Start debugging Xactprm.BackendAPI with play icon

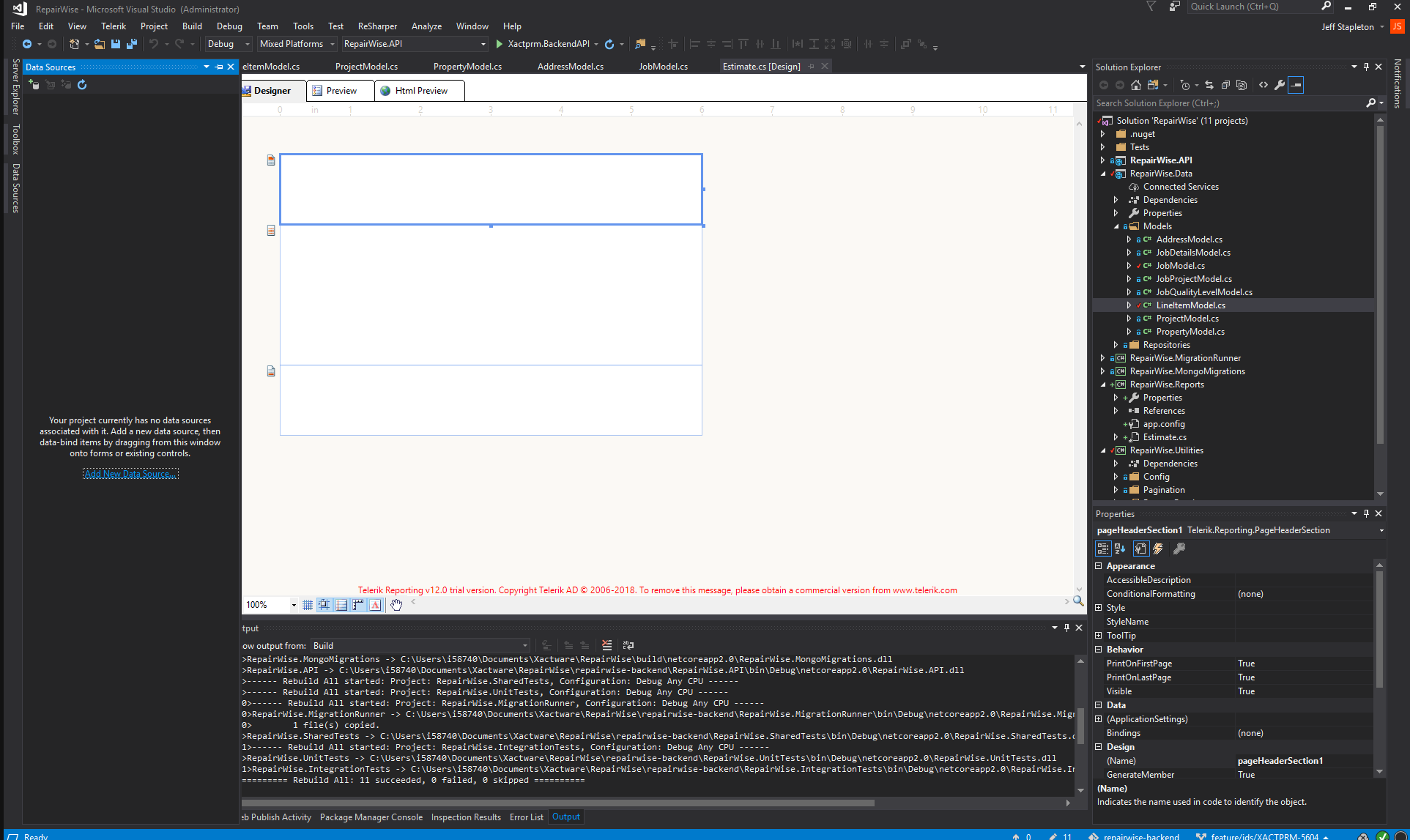(499, 44)
